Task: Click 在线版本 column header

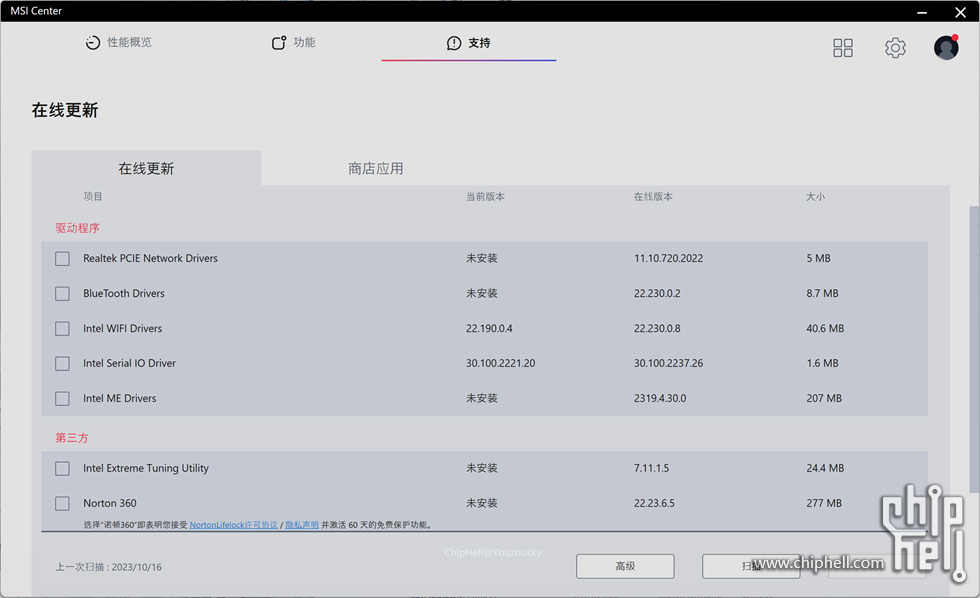Action: (653, 196)
